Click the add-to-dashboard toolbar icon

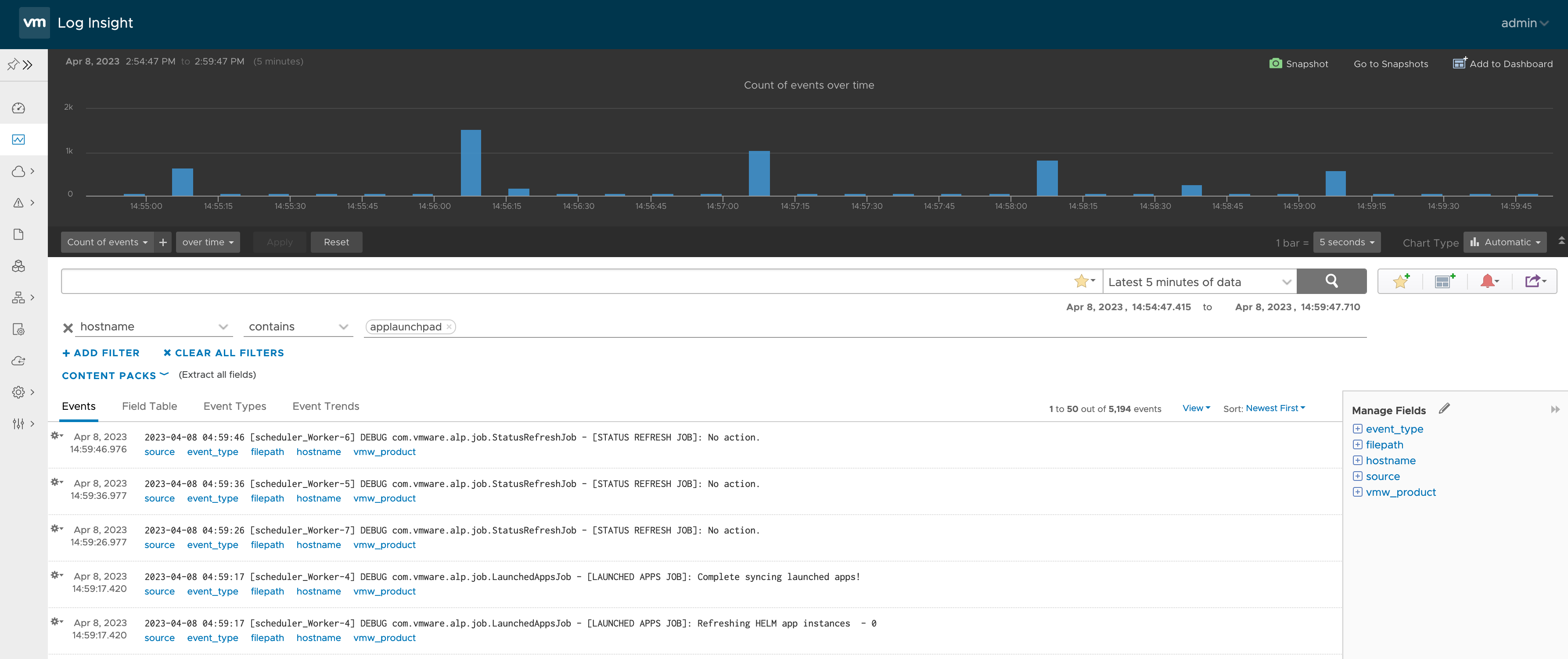[1445, 281]
